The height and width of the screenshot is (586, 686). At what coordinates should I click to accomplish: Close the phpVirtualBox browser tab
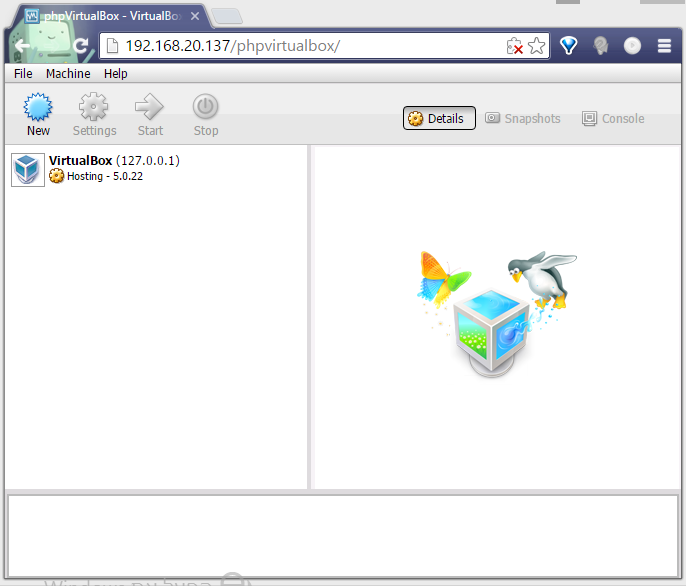coord(195,16)
